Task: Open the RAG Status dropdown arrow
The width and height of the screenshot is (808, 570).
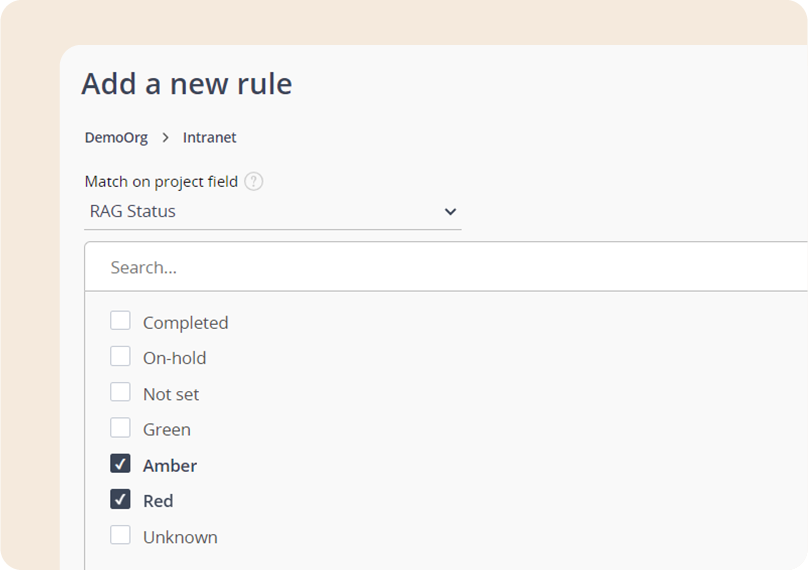Action: [450, 211]
